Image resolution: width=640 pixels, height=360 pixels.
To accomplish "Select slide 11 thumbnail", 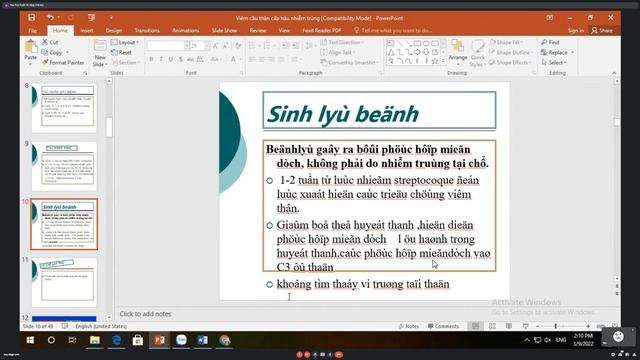I will (x=64, y=282).
